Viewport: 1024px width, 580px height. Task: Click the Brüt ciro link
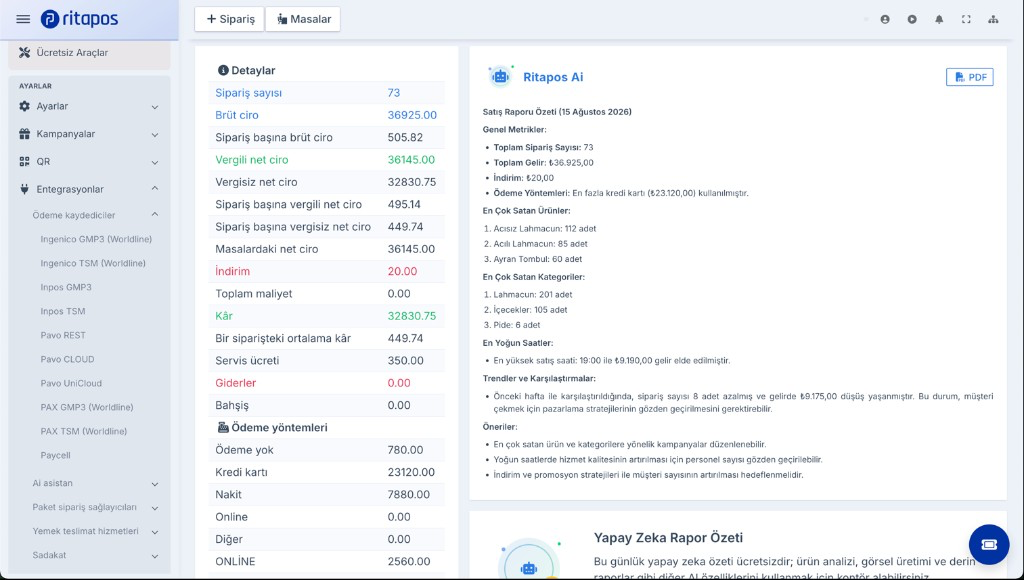237,115
